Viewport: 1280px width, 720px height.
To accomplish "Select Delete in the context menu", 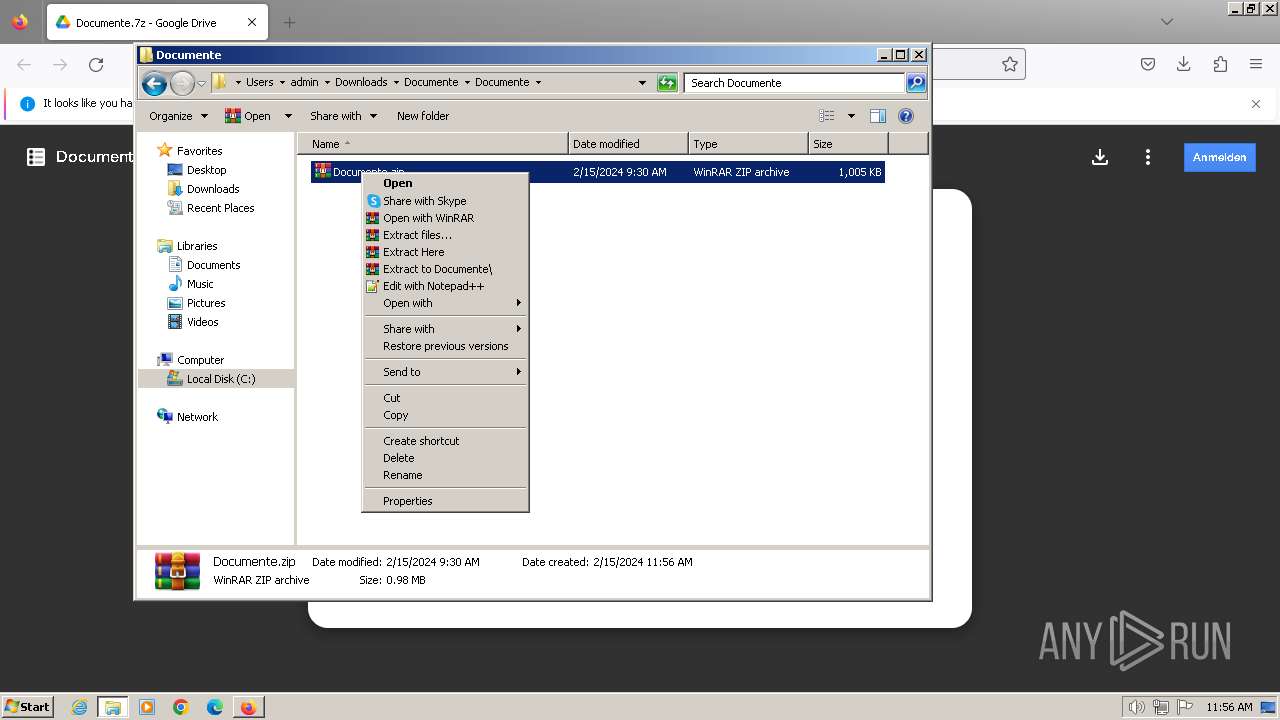I will pos(445,458).
